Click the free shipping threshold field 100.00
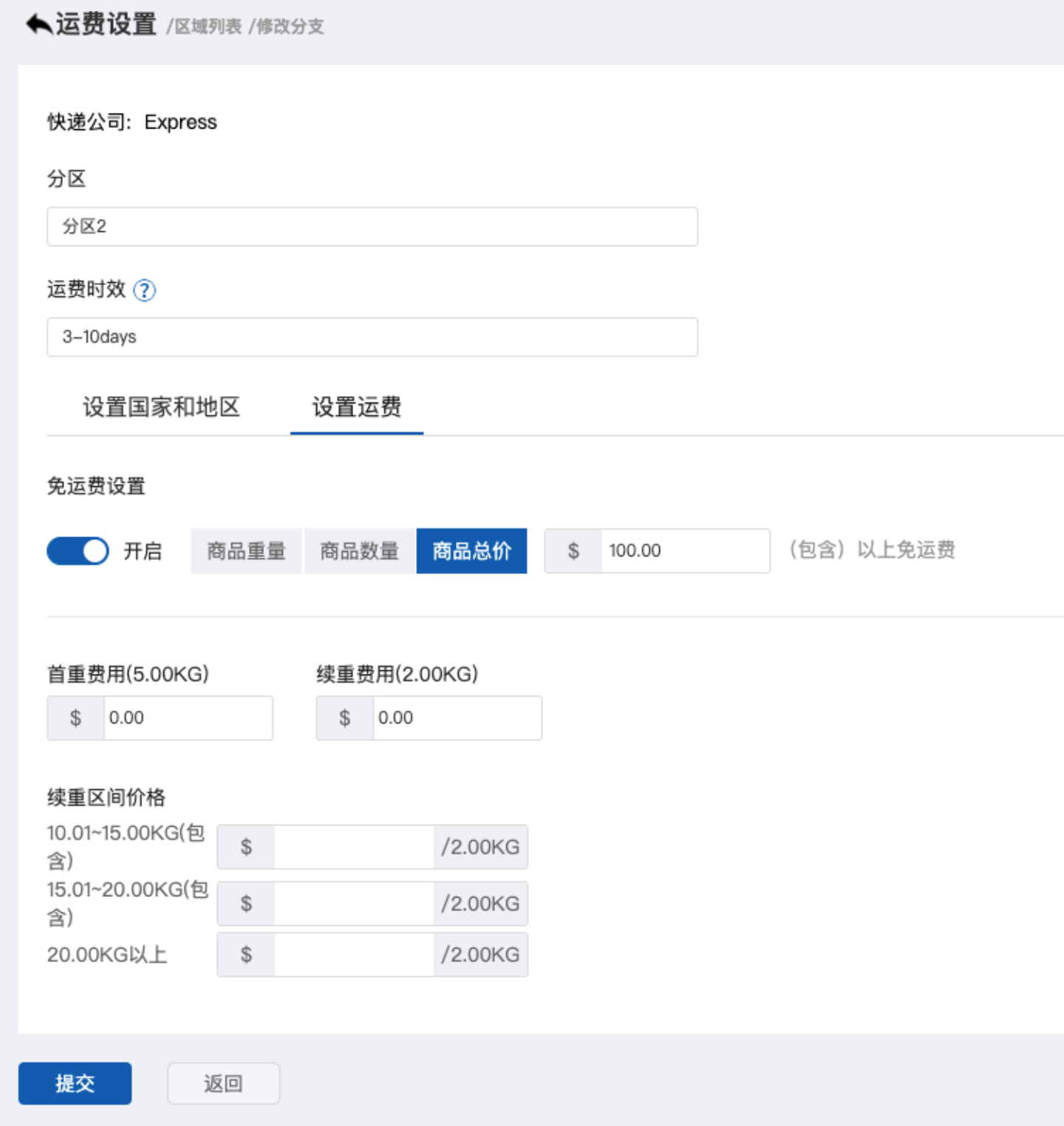The image size is (1064, 1126). point(685,551)
